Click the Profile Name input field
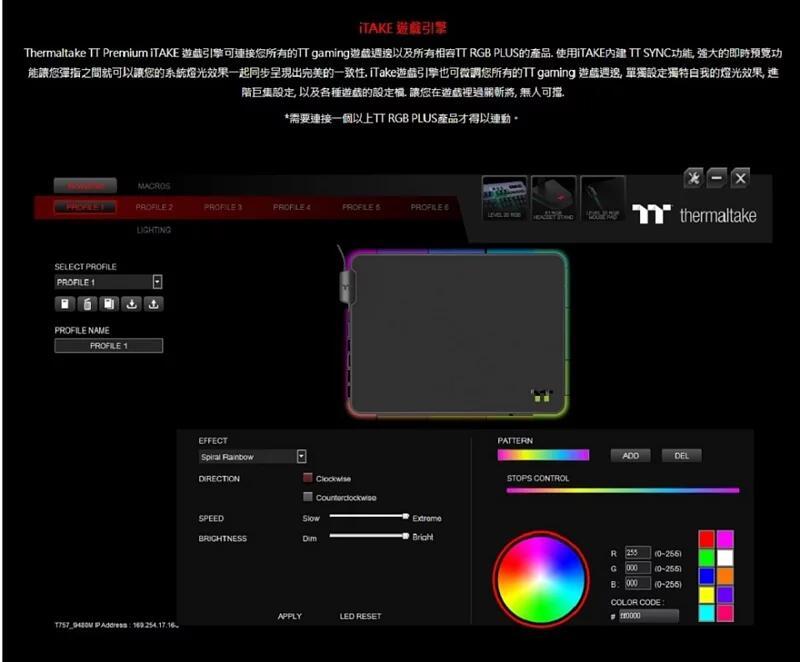 pos(108,346)
